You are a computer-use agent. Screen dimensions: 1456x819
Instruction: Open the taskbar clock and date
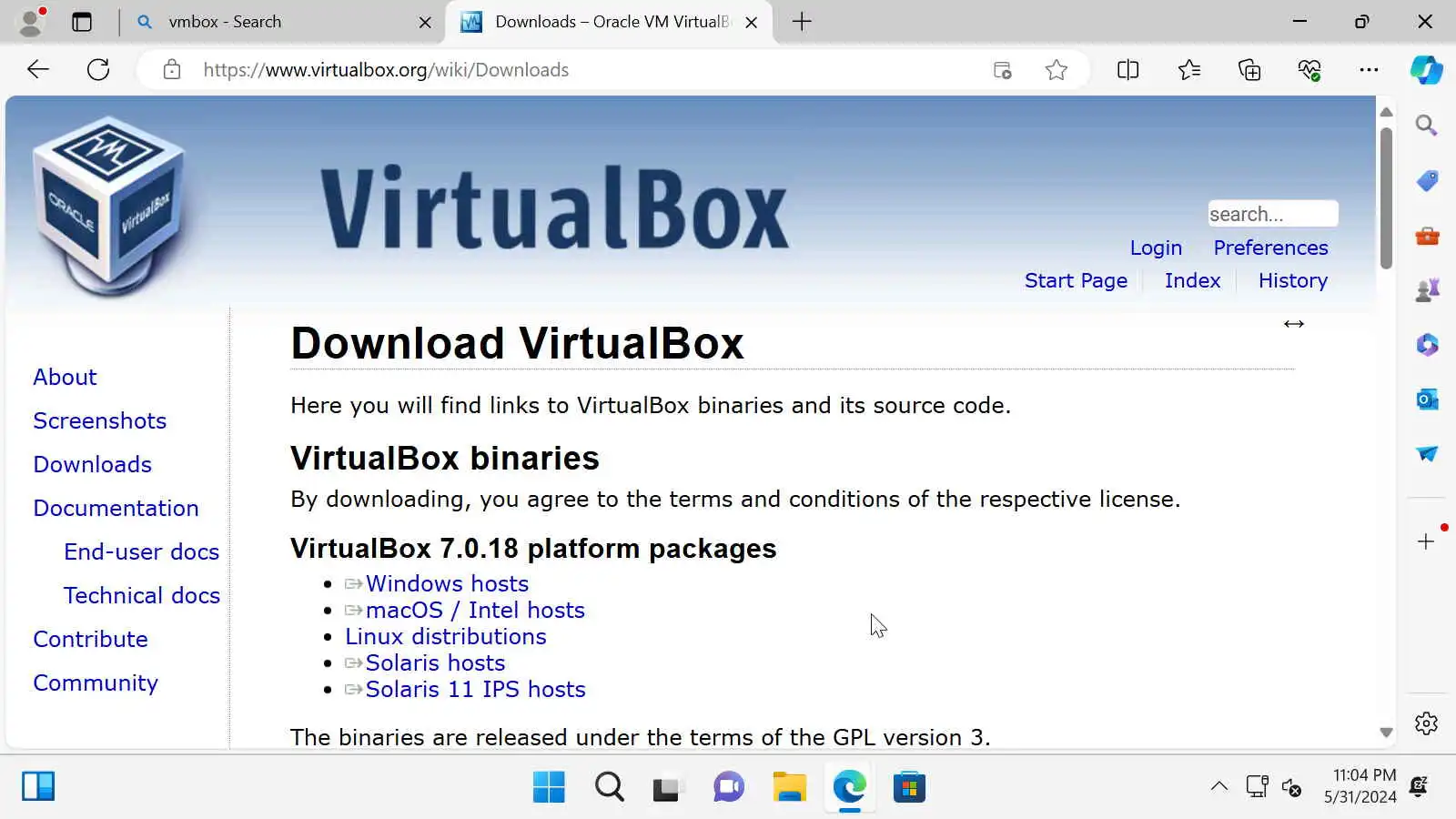1360,786
